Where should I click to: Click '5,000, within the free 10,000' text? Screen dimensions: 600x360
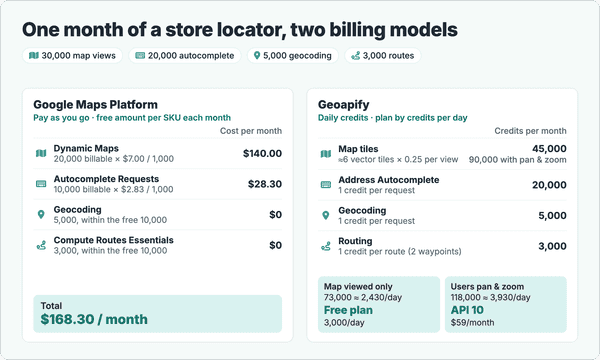pos(110,220)
